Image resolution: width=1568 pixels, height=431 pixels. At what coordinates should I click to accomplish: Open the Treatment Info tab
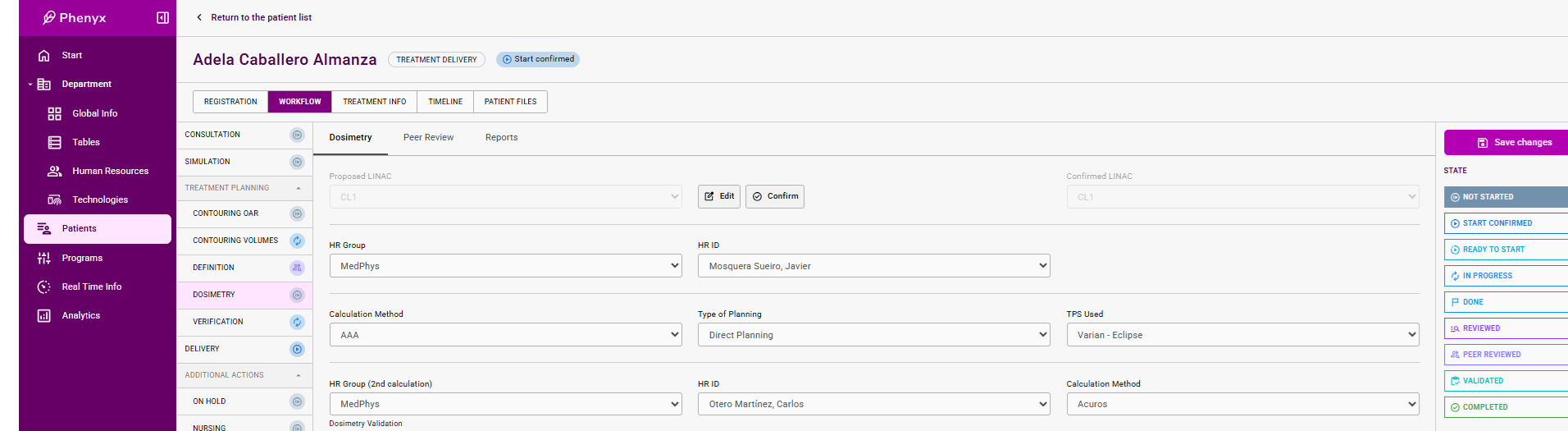tap(374, 102)
